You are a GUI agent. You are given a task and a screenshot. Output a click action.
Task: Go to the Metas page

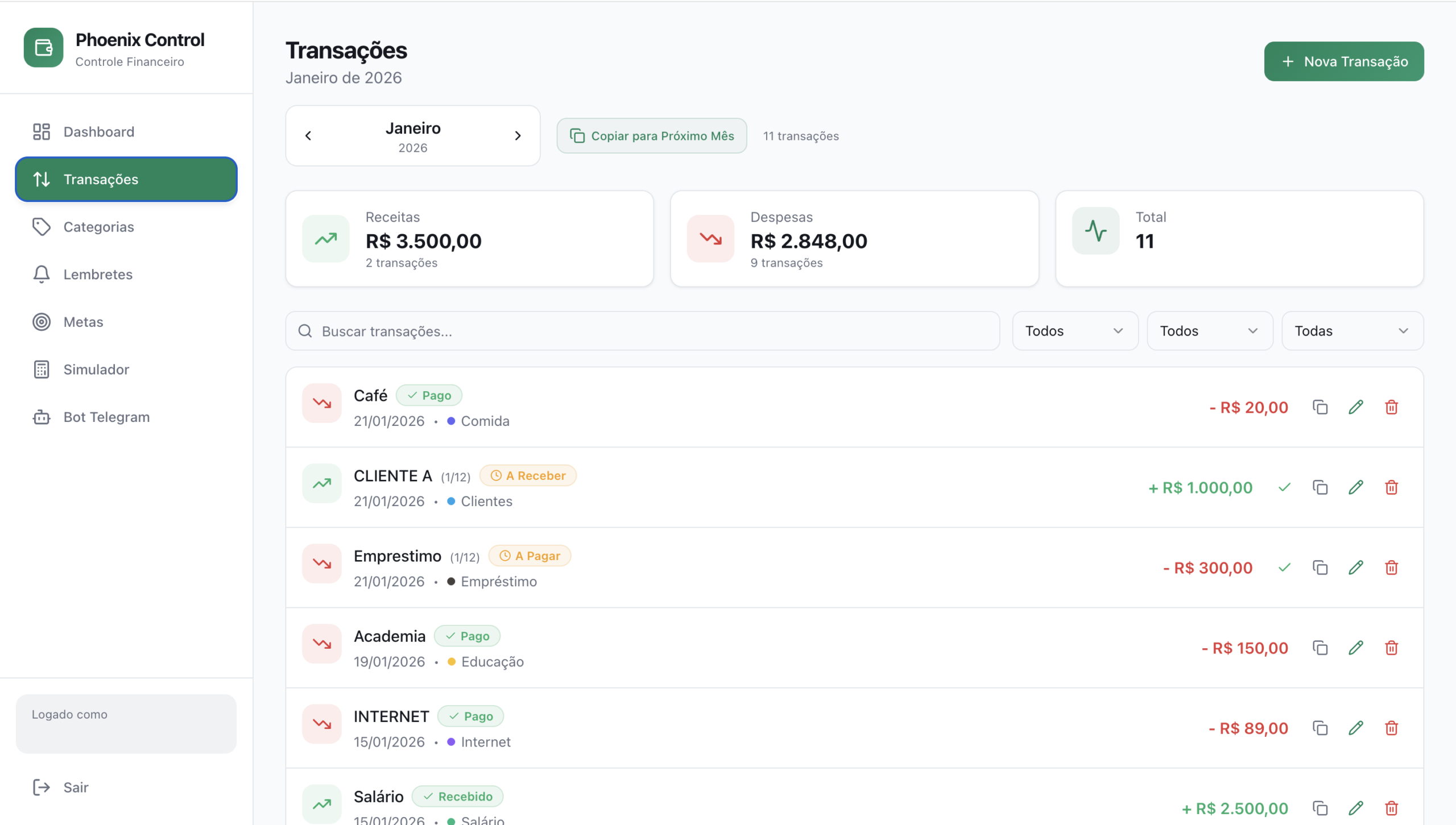[126, 322]
